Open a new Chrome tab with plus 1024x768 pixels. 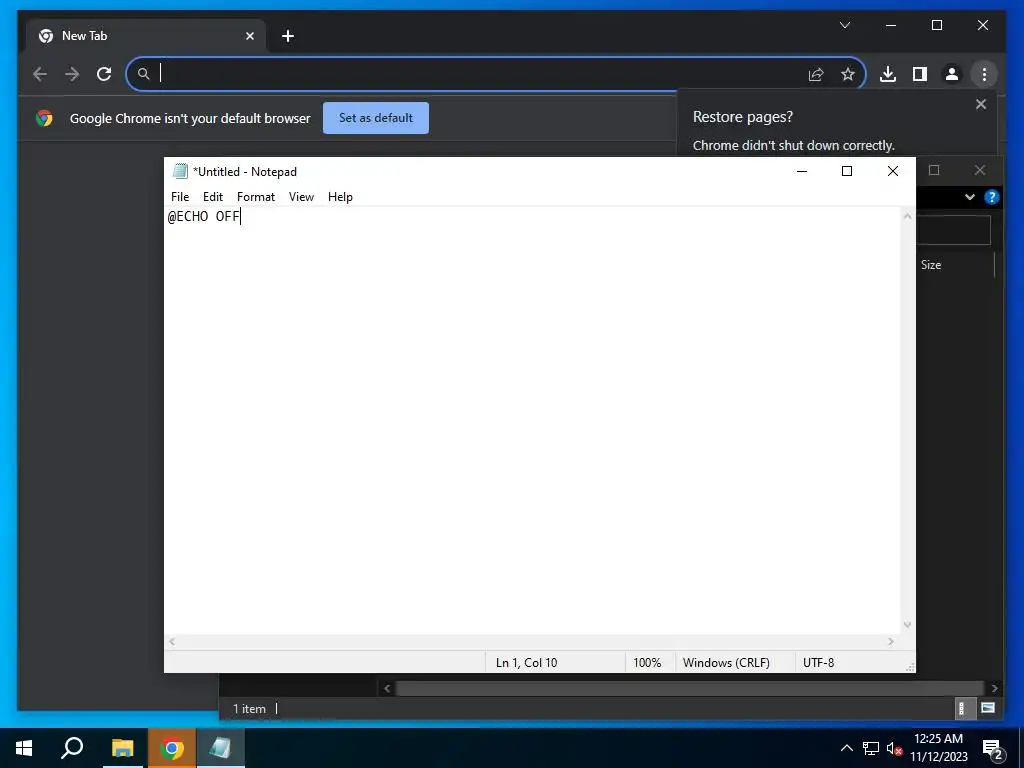click(288, 36)
